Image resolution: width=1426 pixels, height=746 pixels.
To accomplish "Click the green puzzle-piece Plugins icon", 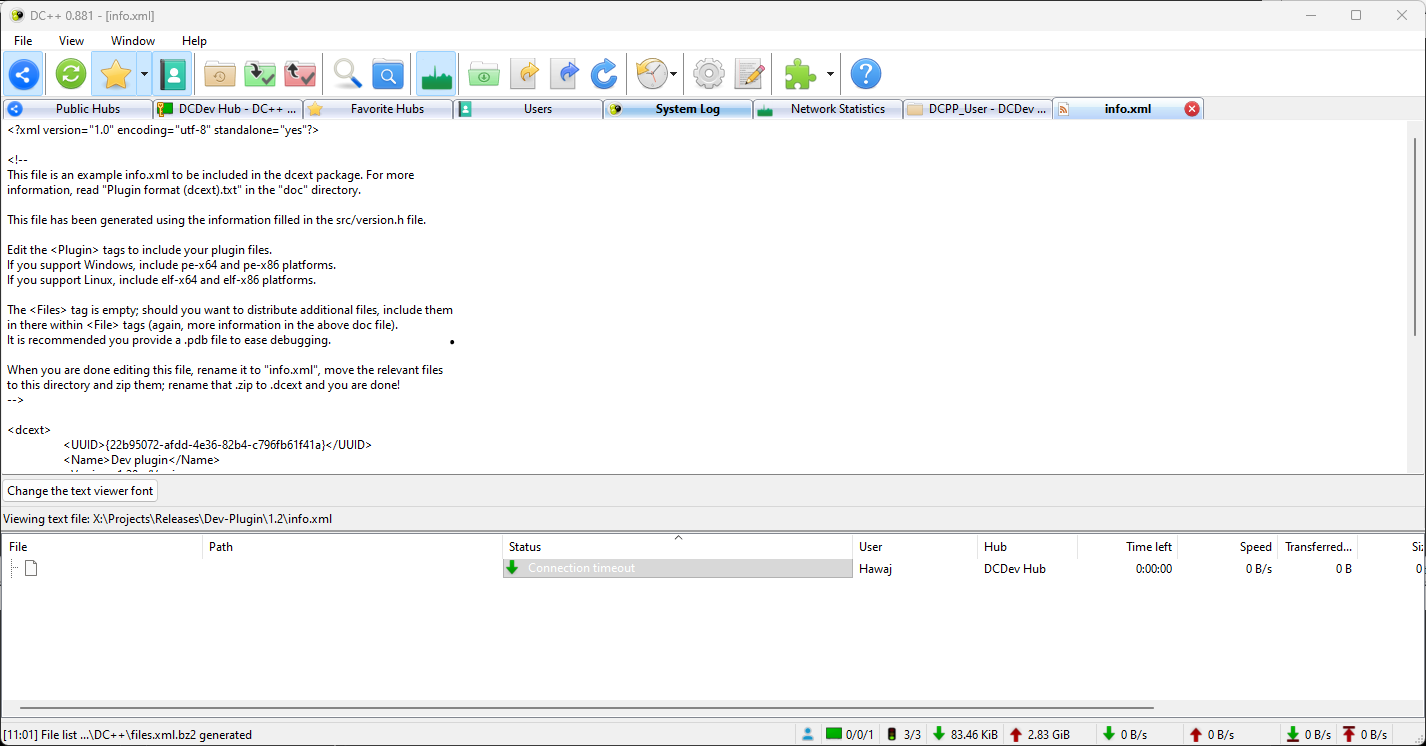I will tap(800, 74).
